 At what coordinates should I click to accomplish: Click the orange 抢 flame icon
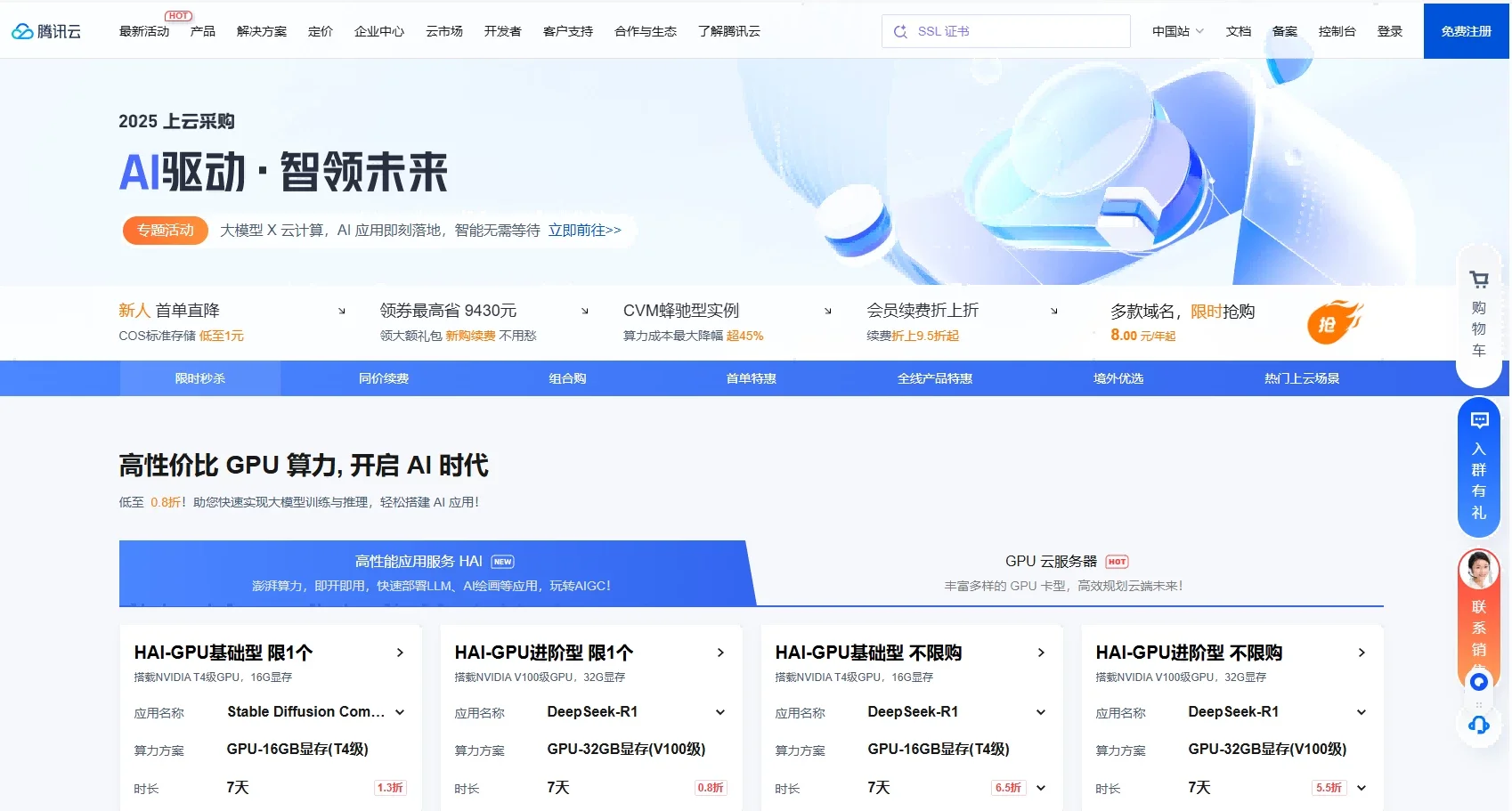coord(1333,323)
